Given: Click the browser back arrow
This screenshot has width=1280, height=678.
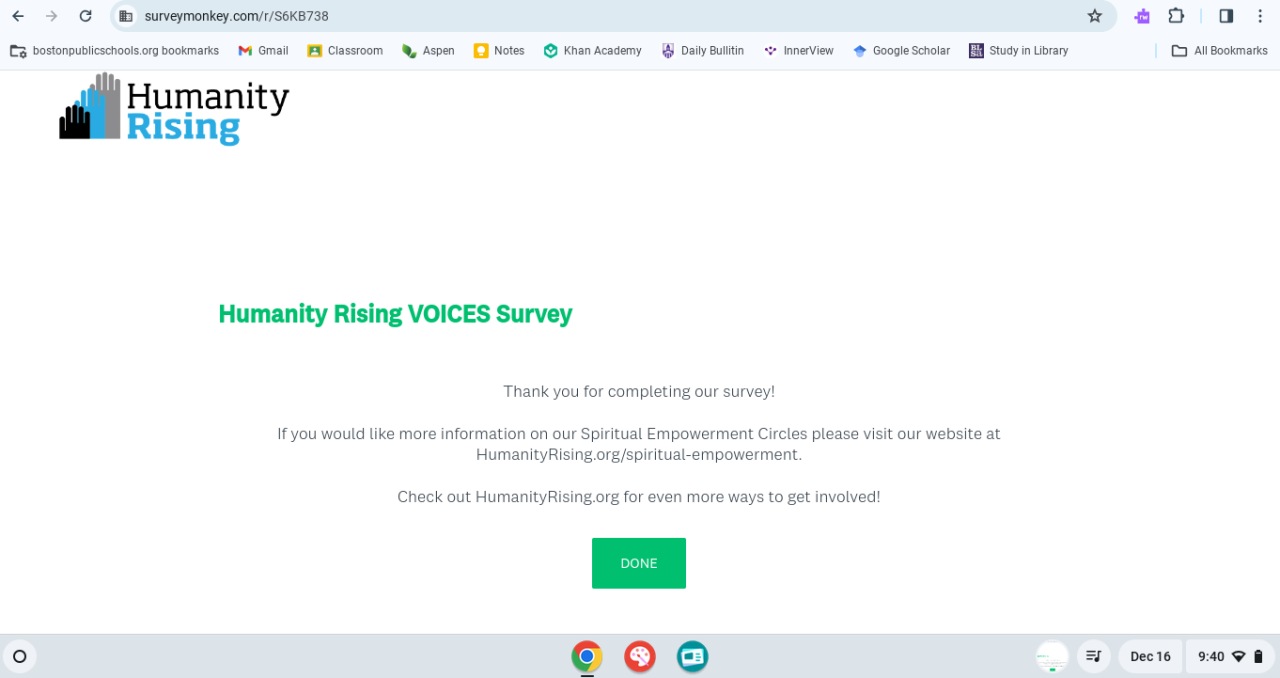Looking at the screenshot, I should coord(18,16).
